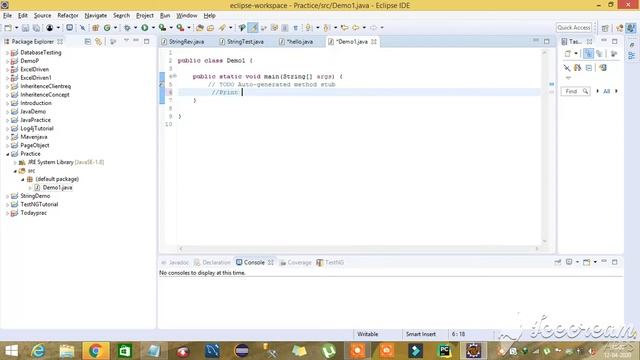
Task: Toggle Scheduled view in Task List
Action: 599,53
